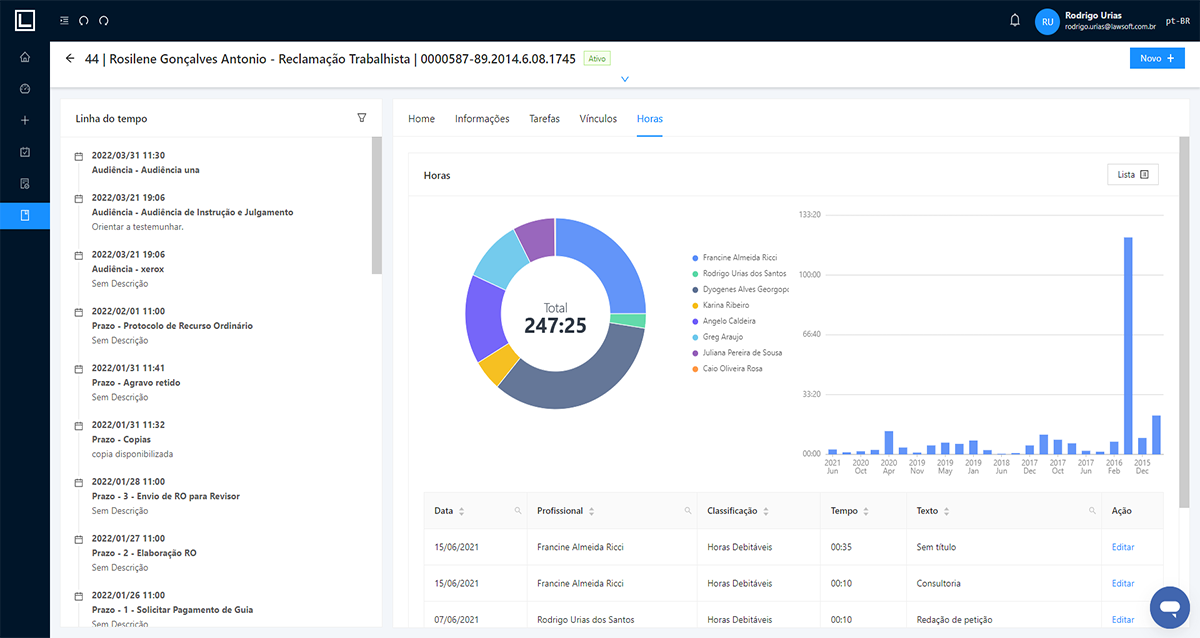Click the timeline panel scrollbar
The height and width of the screenshot is (638, 1200).
pos(377,205)
